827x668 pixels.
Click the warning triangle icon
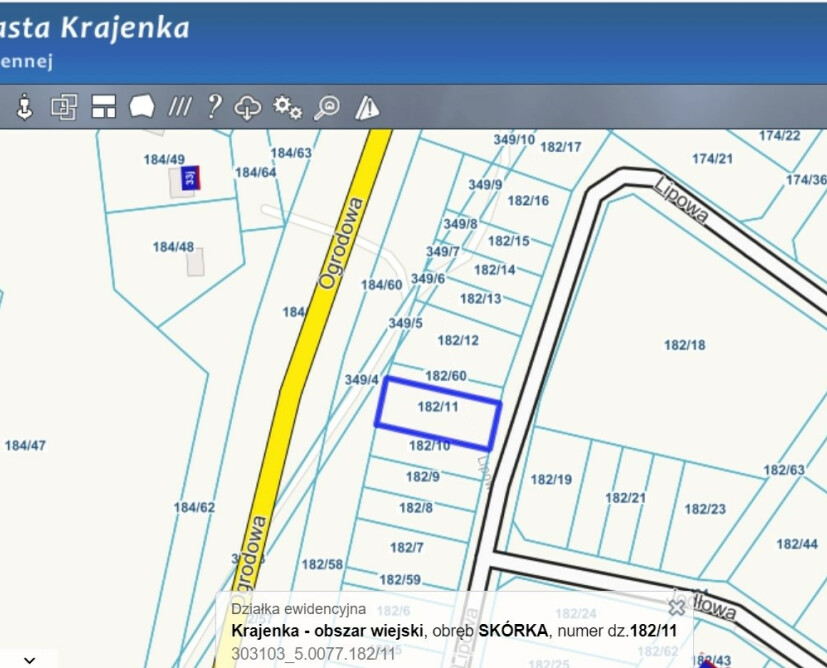[x=367, y=107]
